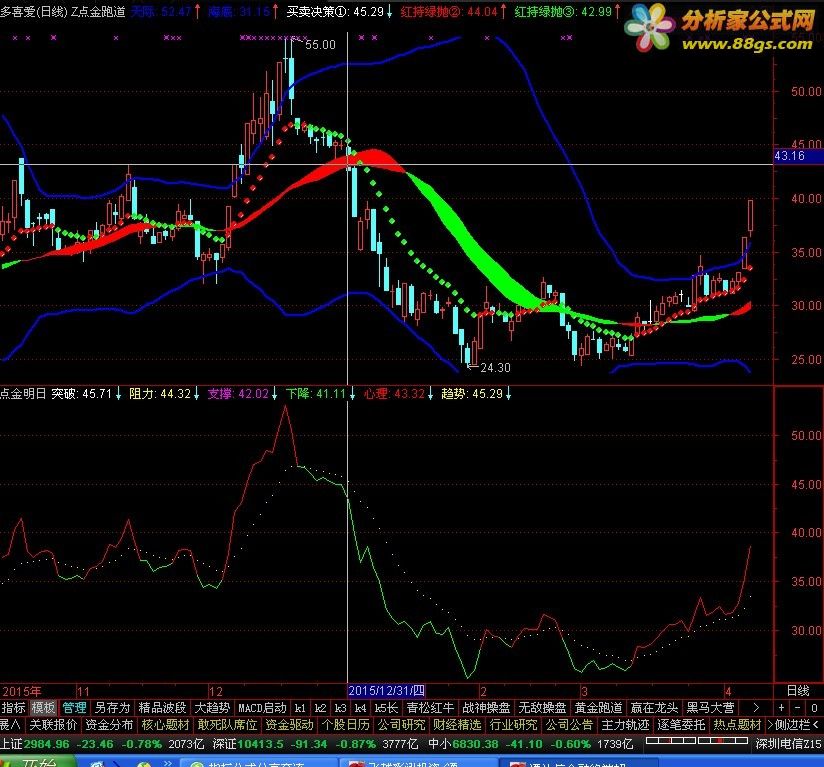Image resolution: width=824 pixels, height=767 pixels.
Task: Click the 另存为 button
Action: click(112, 708)
